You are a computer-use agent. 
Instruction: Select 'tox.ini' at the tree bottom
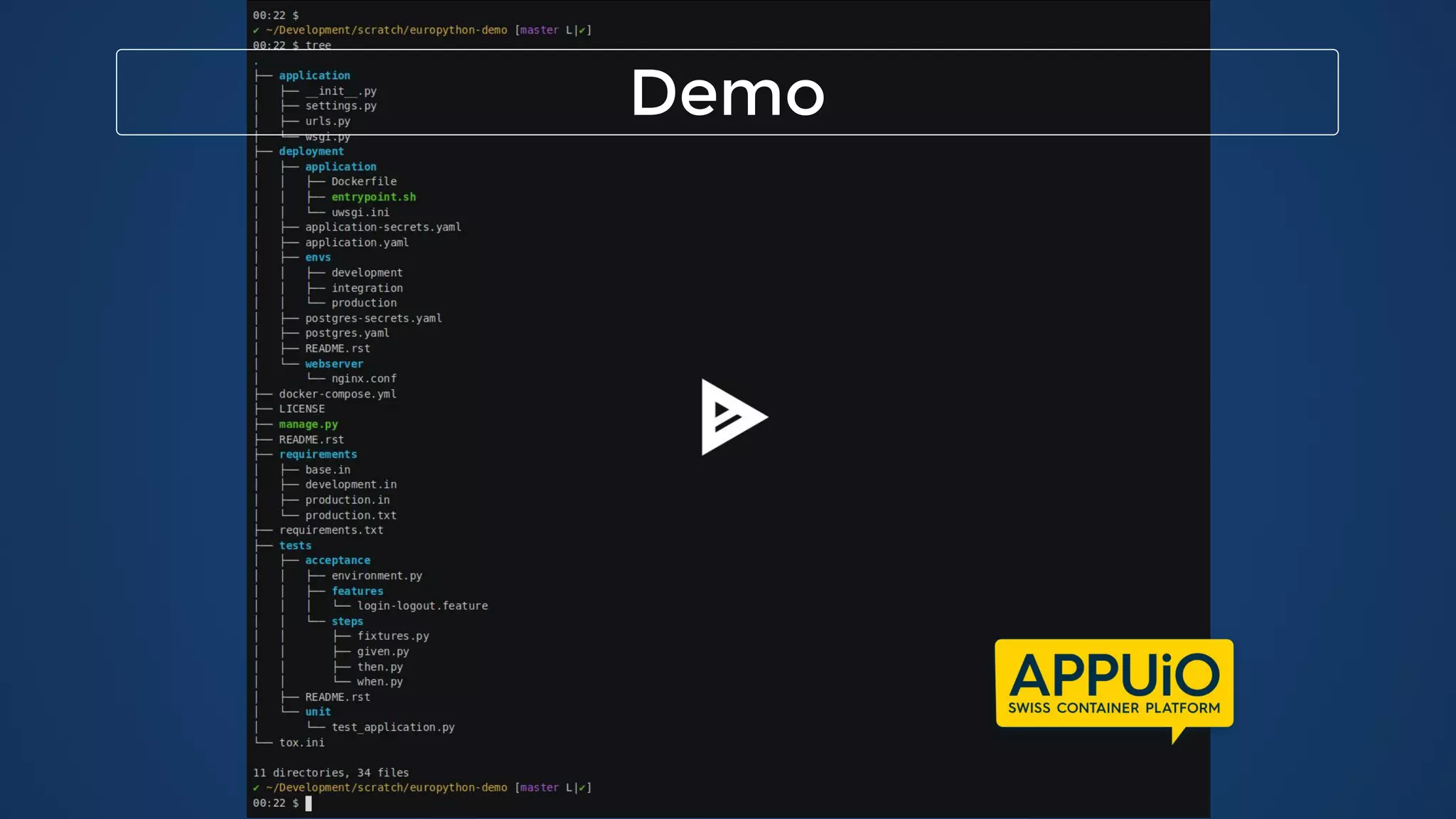pyautogui.click(x=302, y=742)
